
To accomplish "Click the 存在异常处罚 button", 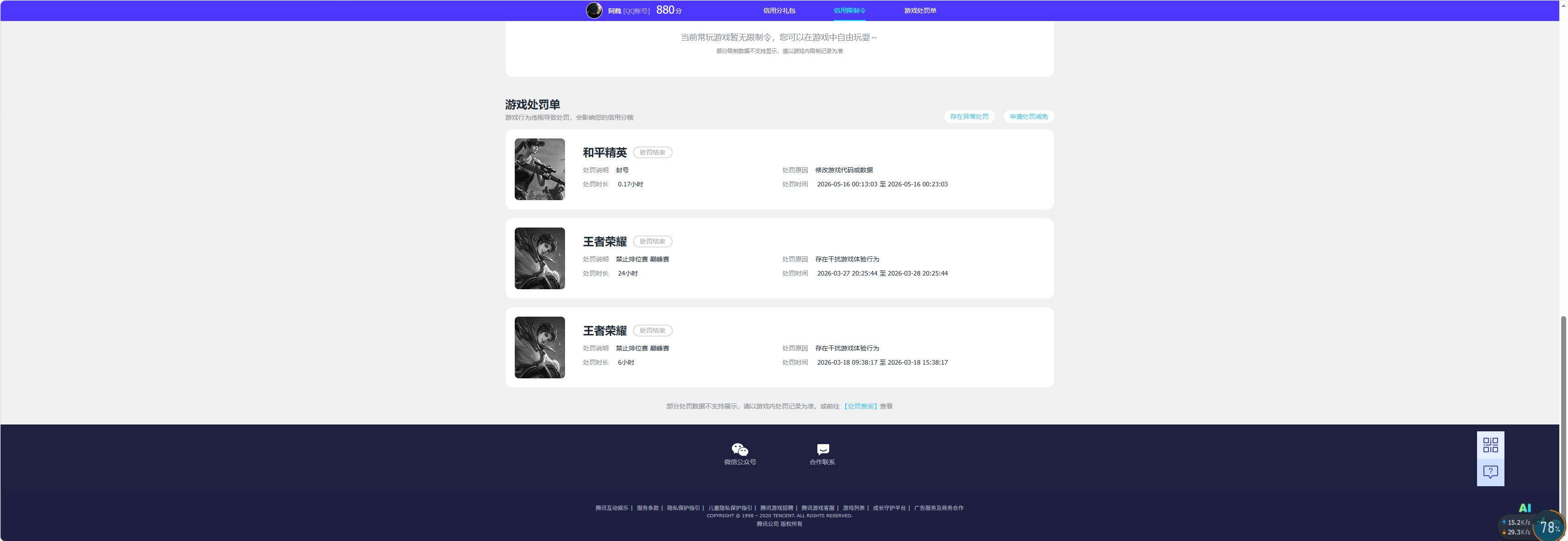I will click(x=969, y=116).
